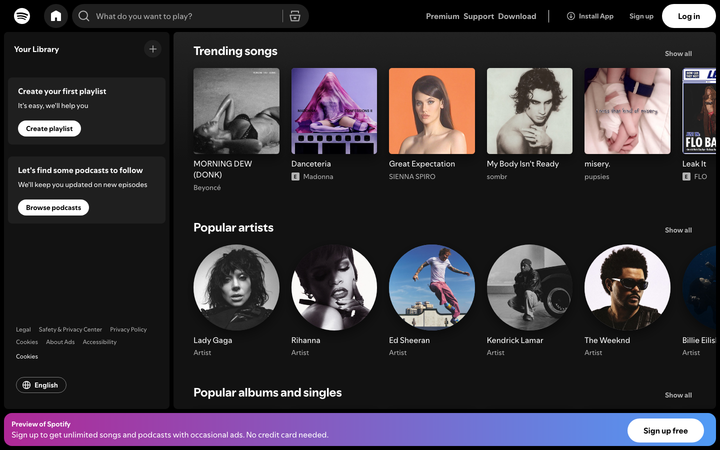Image resolution: width=720 pixels, height=450 pixels.
Task: Open Lady Gaga artist photo
Action: [236, 287]
